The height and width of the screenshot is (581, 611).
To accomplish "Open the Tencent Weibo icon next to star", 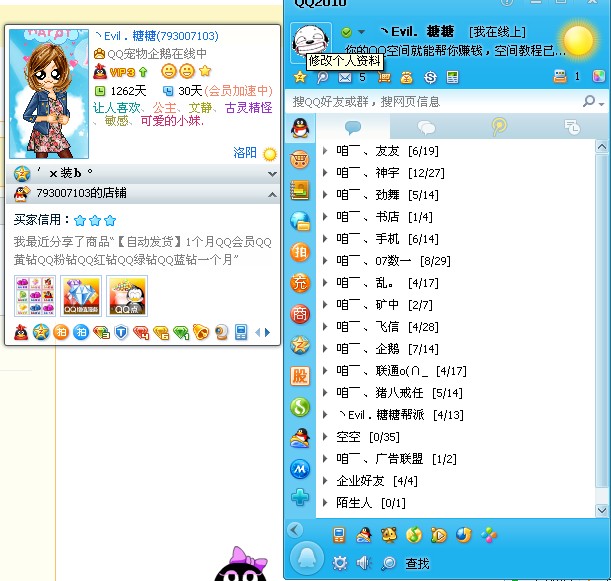I will (322, 77).
